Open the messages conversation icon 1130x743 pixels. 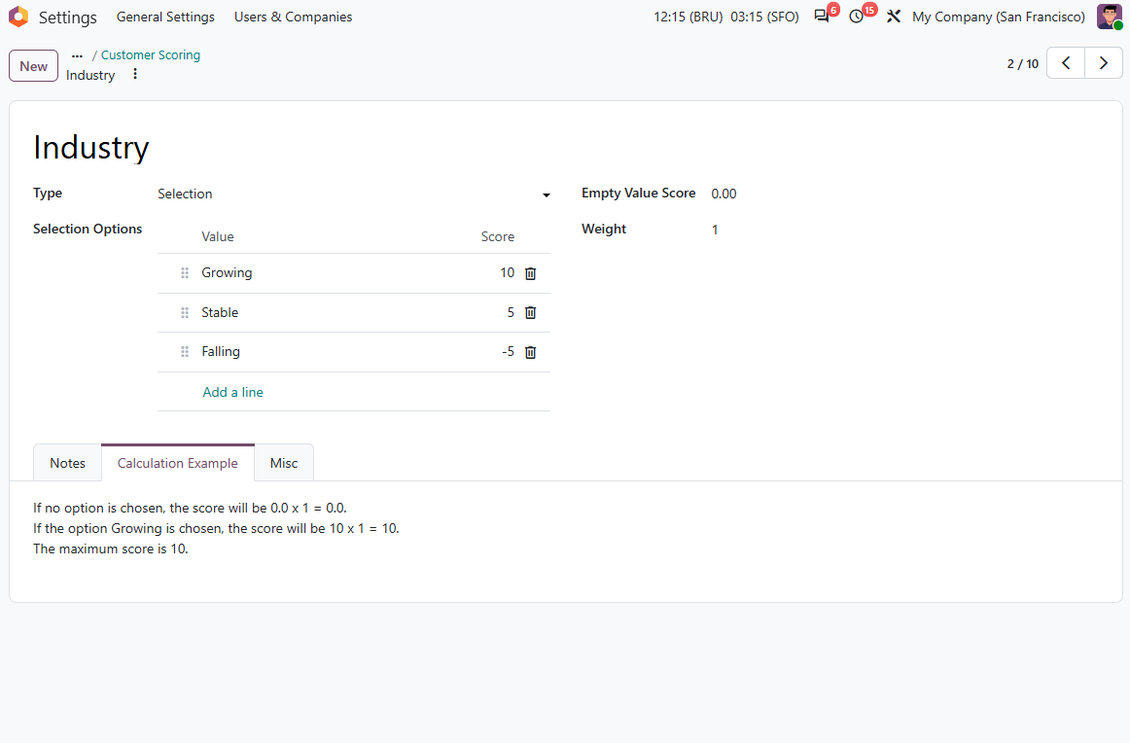click(x=822, y=17)
